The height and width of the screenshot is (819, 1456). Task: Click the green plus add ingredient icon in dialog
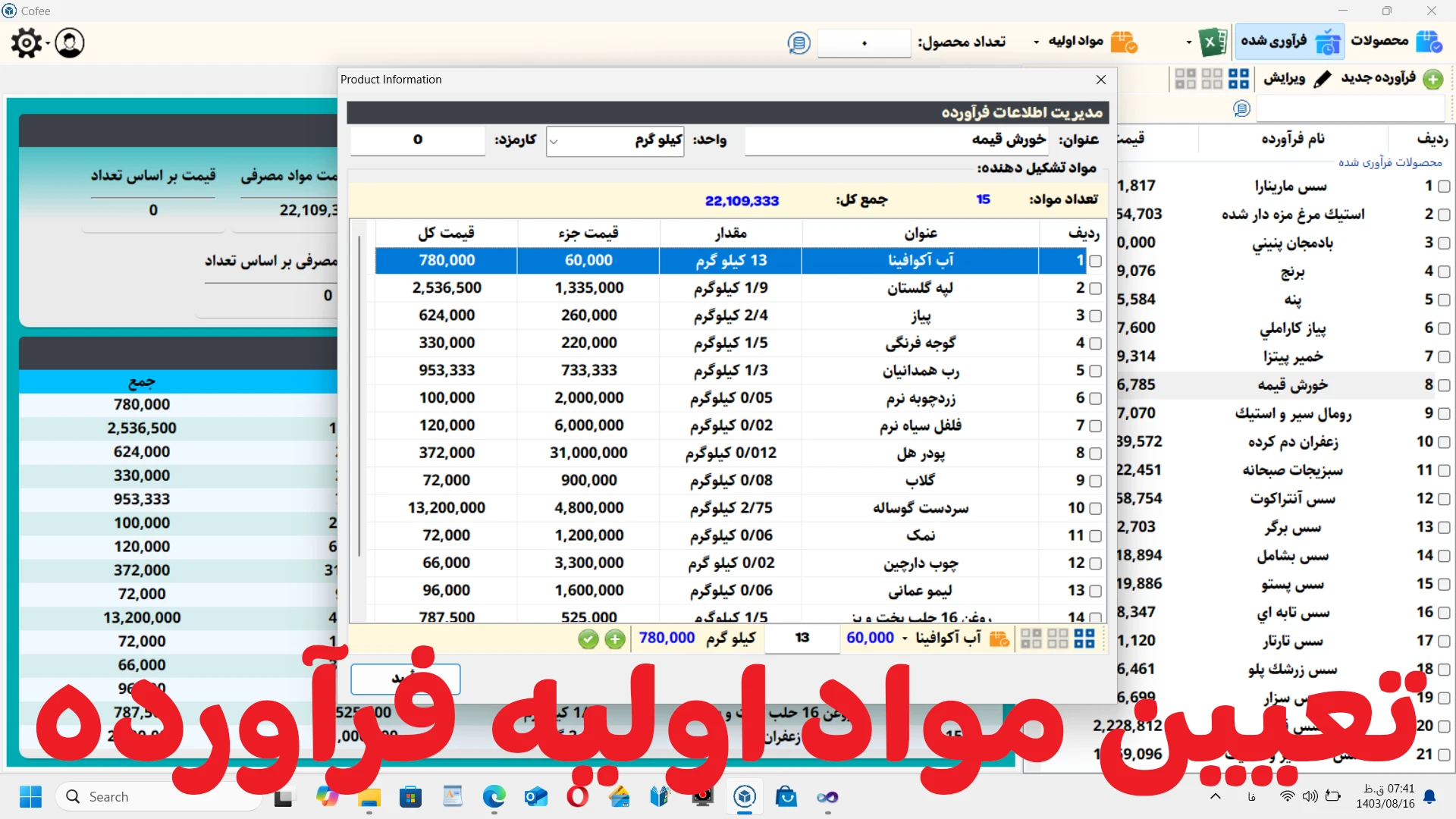pyautogui.click(x=615, y=639)
